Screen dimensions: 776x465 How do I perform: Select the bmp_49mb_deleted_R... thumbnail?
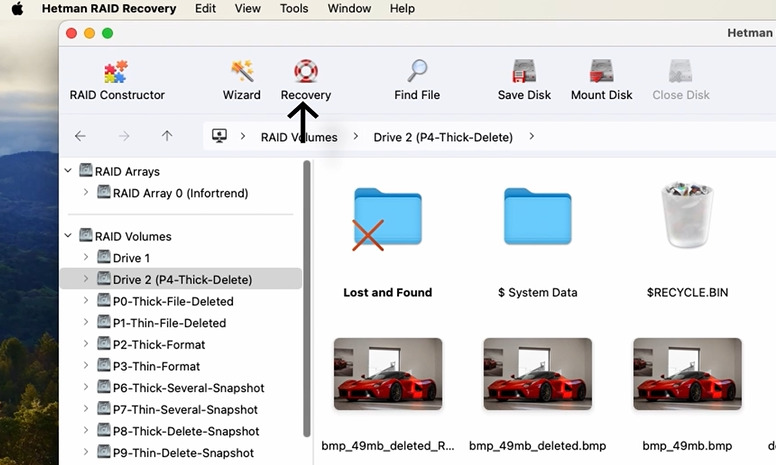(388, 374)
